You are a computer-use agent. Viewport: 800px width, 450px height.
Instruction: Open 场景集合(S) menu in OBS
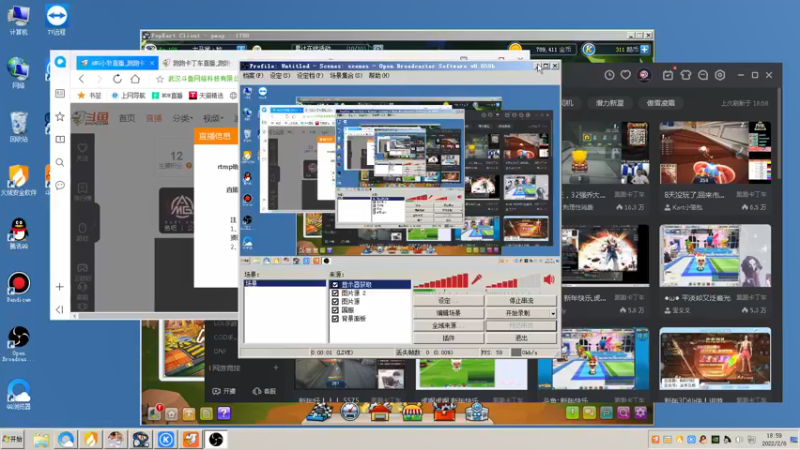point(346,76)
